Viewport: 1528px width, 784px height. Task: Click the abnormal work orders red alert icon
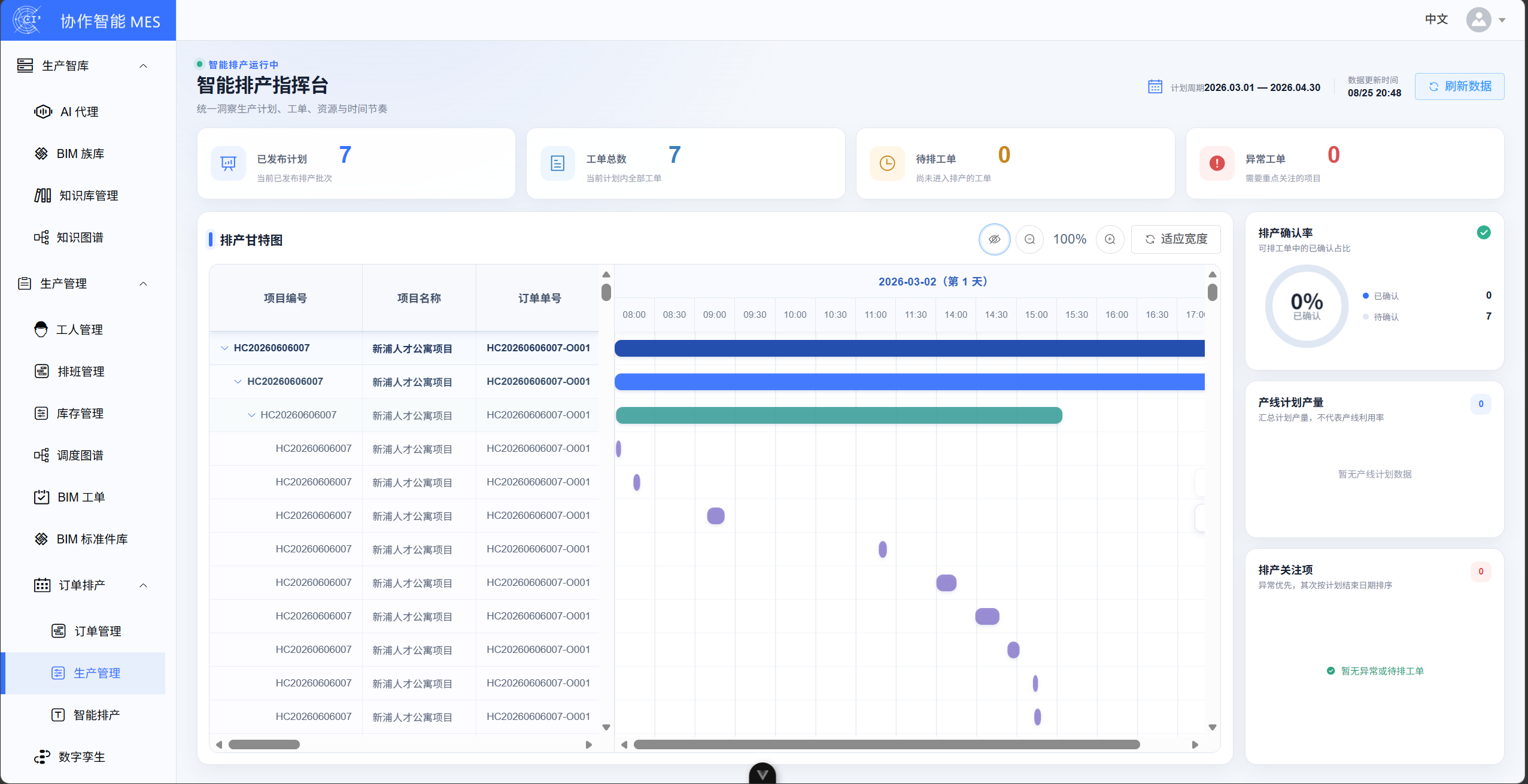[x=1217, y=163]
